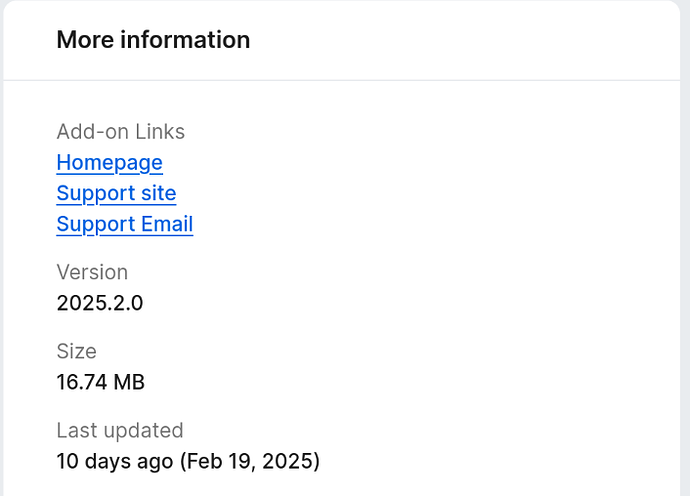Image resolution: width=690 pixels, height=496 pixels.
Task: Click the word "site" in Support site
Action: (x=156, y=193)
